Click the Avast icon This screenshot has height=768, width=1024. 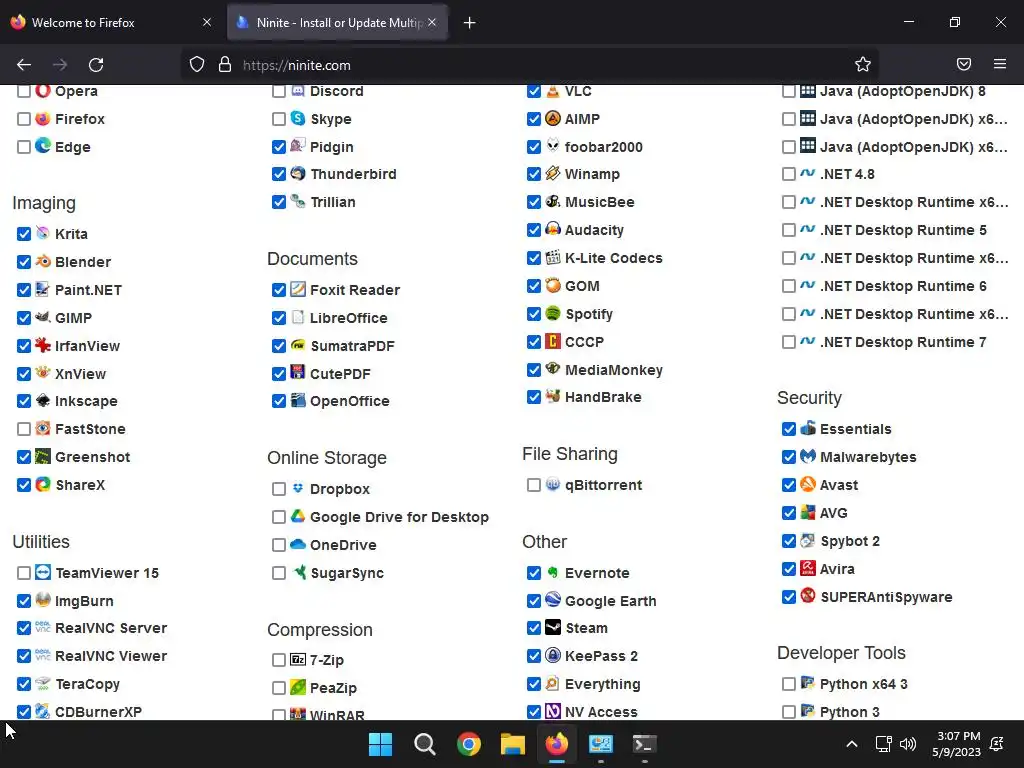point(808,485)
